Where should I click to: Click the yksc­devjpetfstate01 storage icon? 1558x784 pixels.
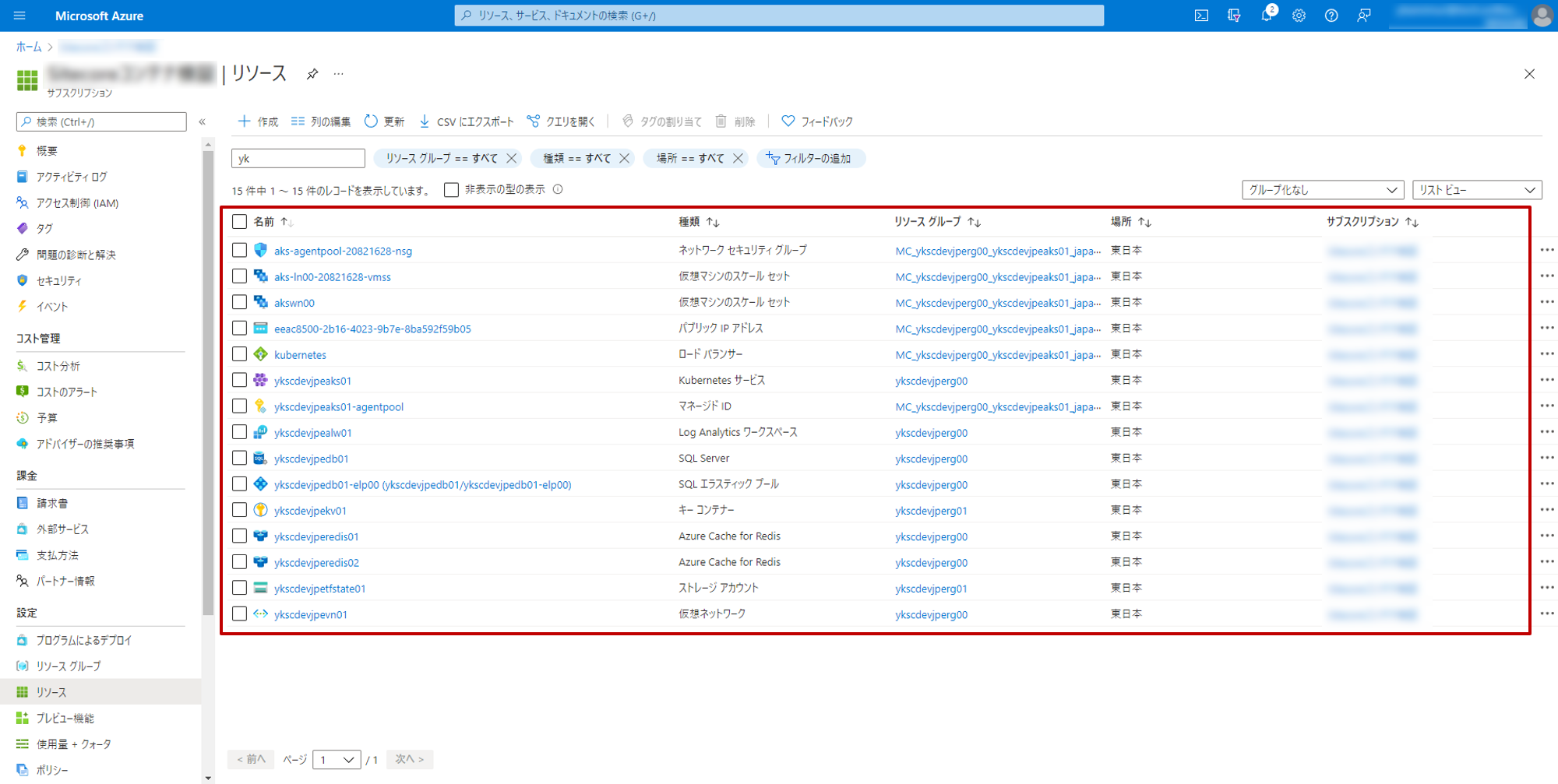click(261, 588)
